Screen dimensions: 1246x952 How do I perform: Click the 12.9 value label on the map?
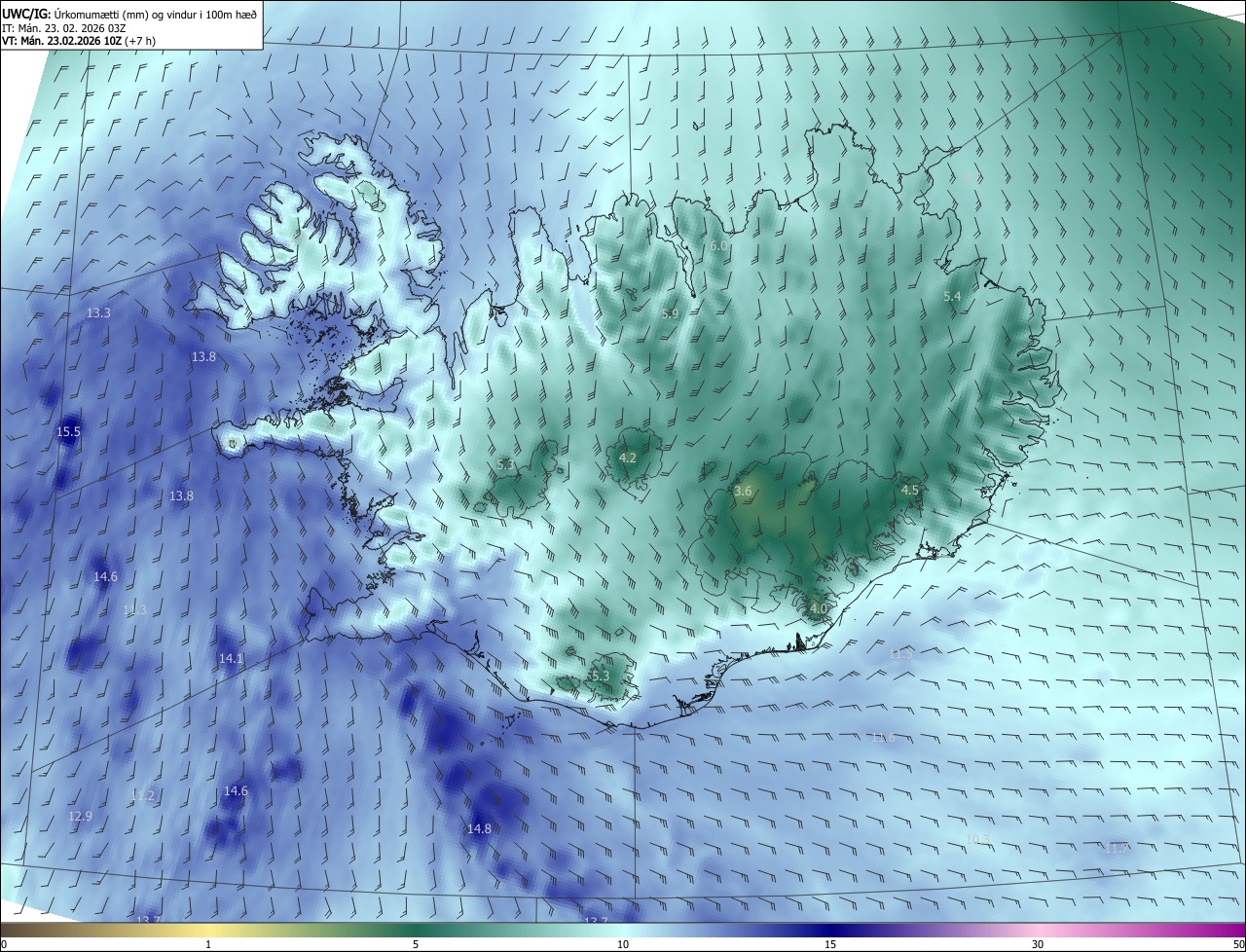click(80, 816)
